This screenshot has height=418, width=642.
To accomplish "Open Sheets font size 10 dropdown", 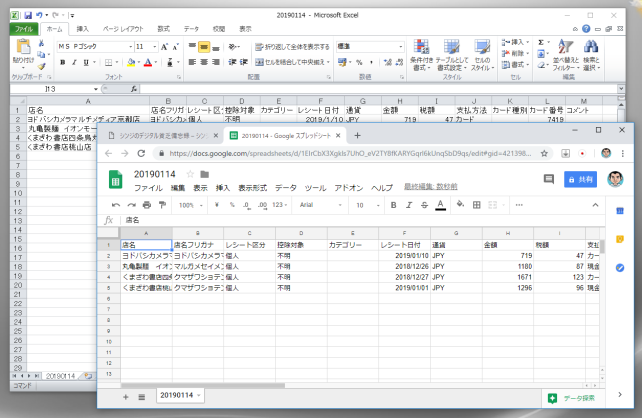I will tap(367, 205).
